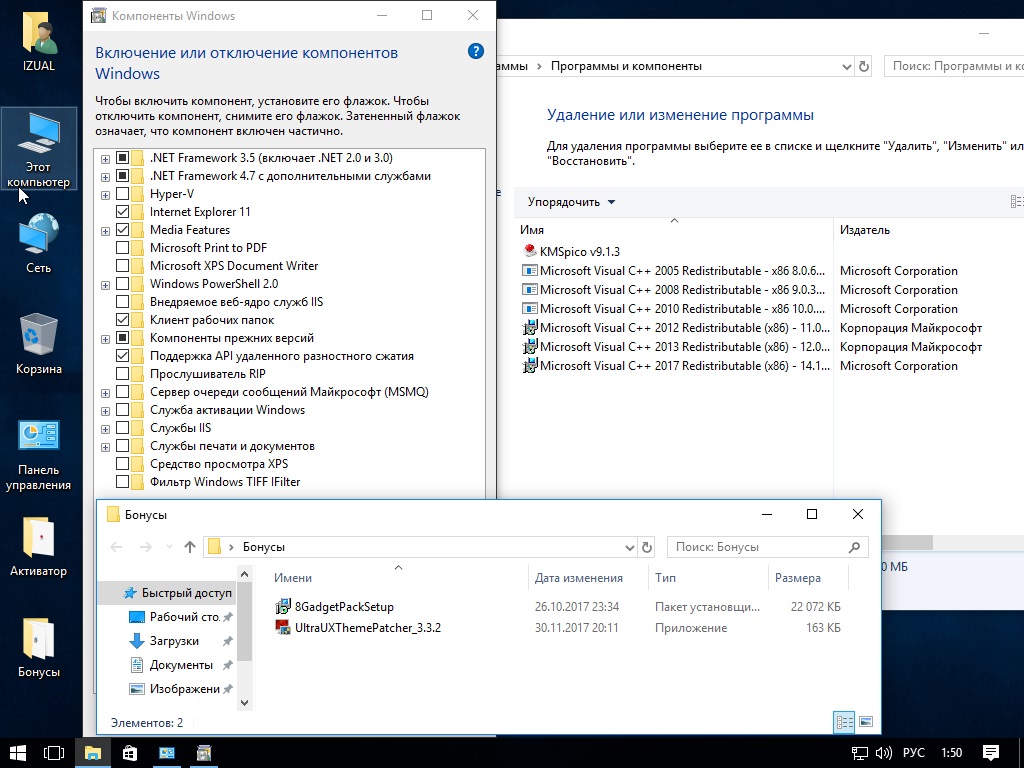The height and width of the screenshot is (768, 1024).
Task: Open address history dropdown in Бонусы window
Action: 630,547
